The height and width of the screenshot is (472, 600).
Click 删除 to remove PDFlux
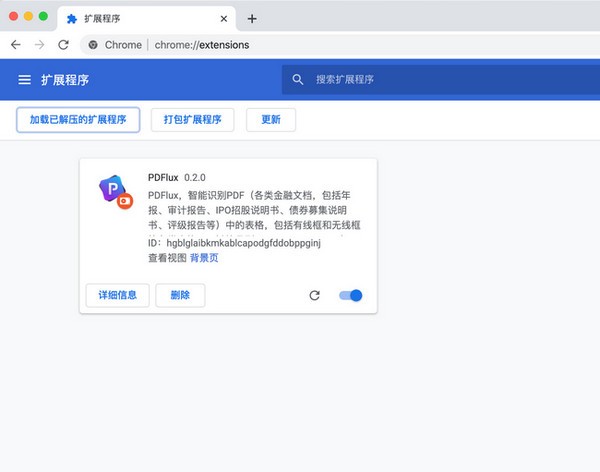point(180,295)
